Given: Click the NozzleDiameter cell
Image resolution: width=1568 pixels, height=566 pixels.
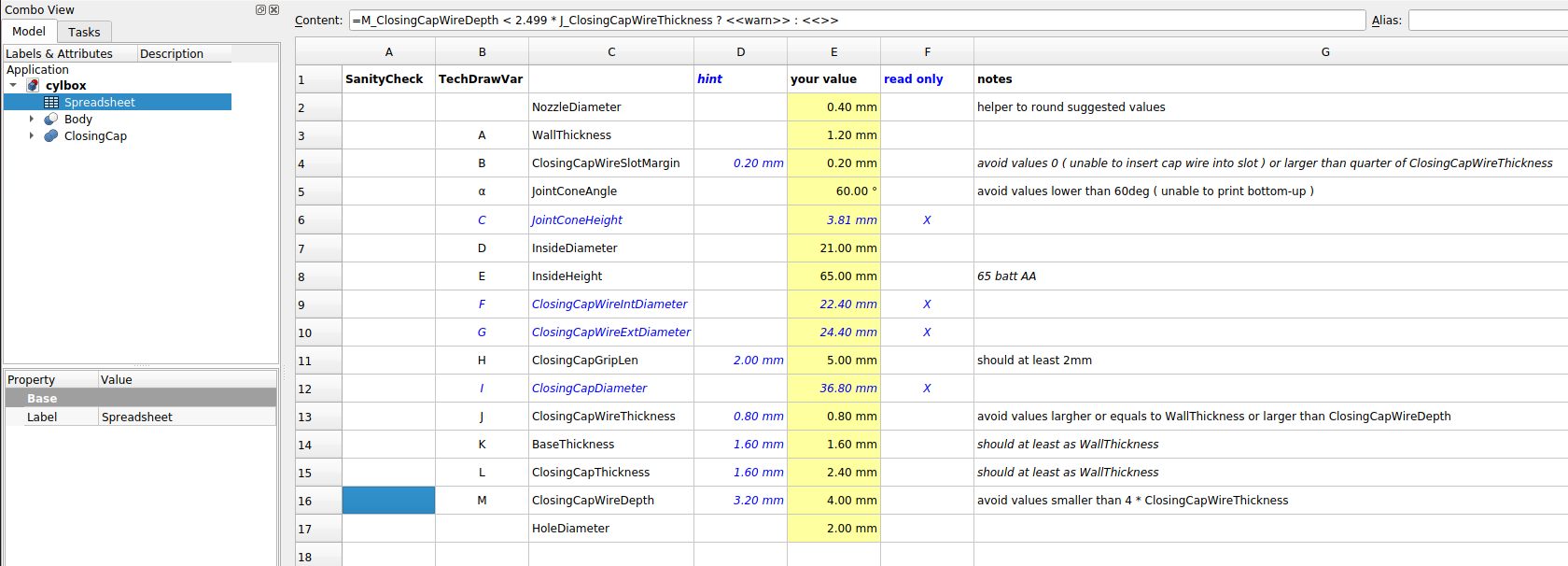Looking at the screenshot, I should pos(611,107).
